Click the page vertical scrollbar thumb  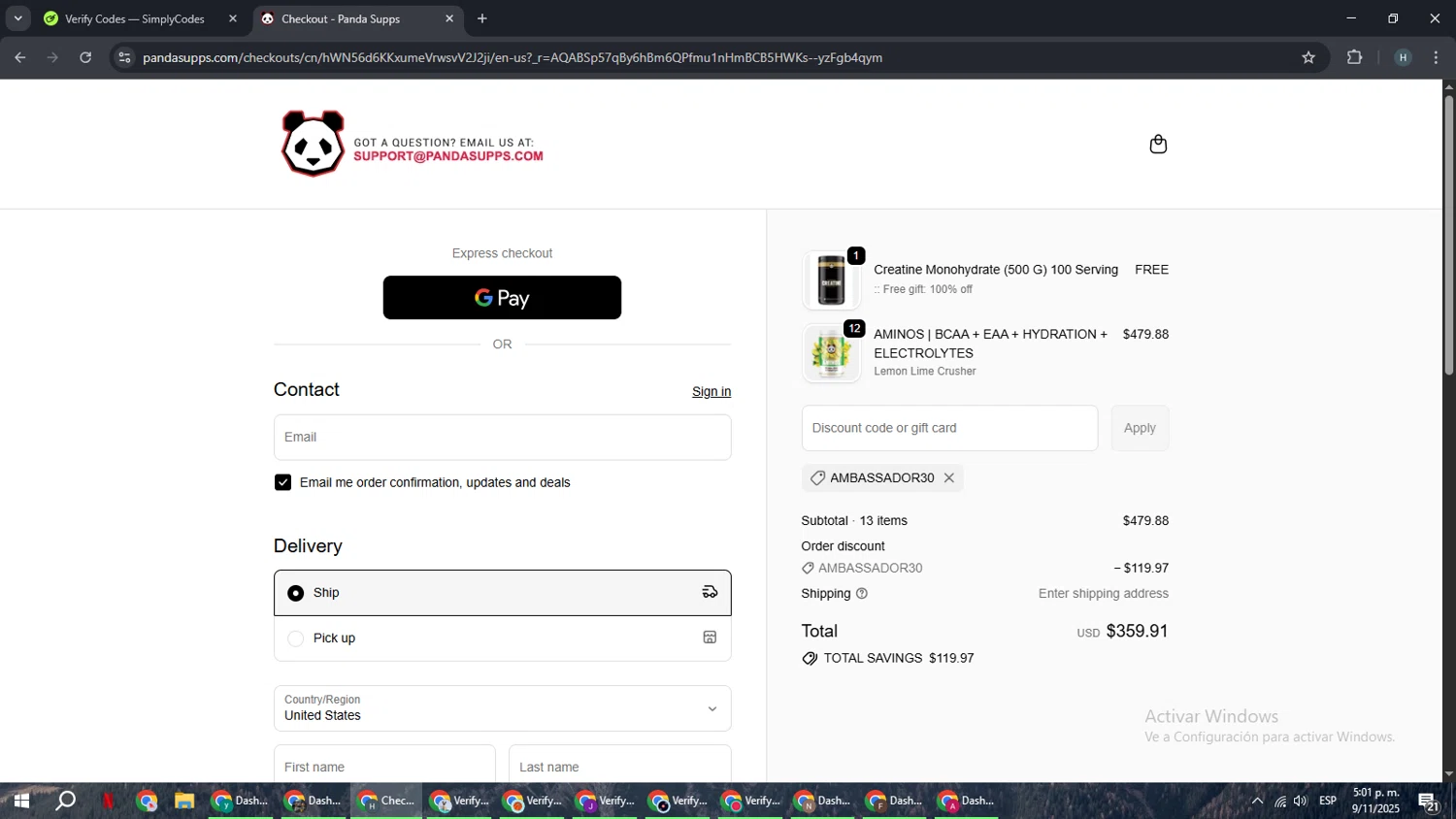[x=1448, y=233]
